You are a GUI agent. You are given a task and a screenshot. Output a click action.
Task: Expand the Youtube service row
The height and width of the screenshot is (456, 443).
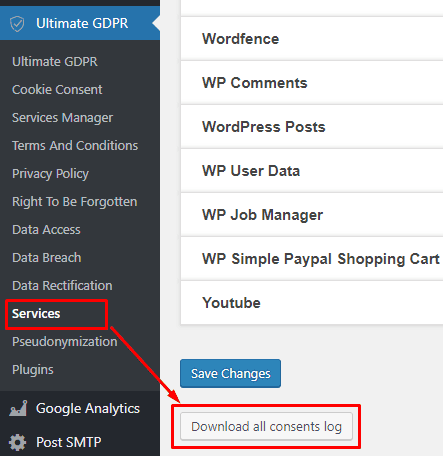point(312,303)
